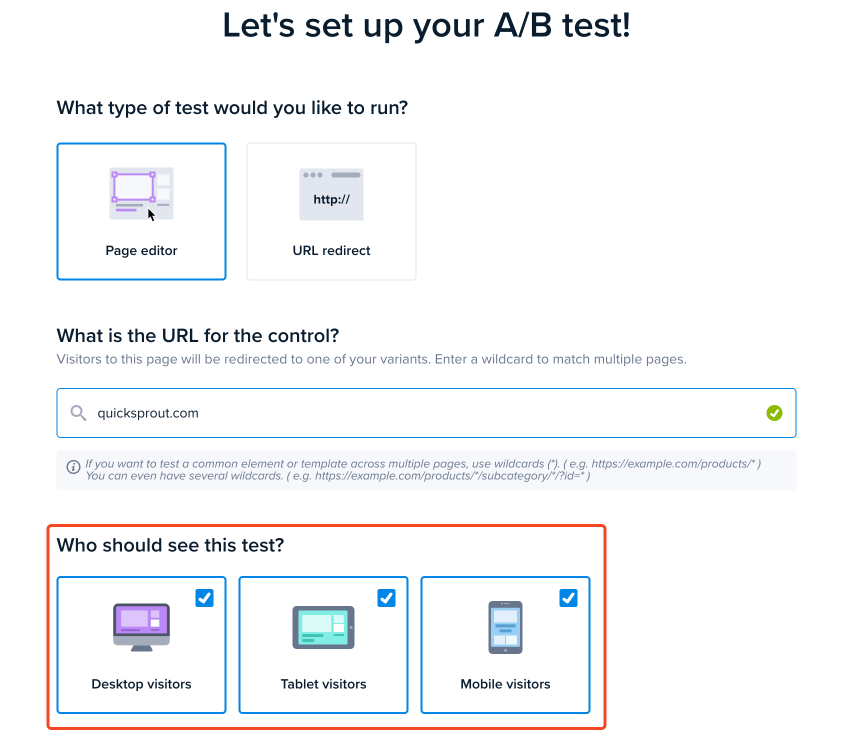Click the green validation checkmark icon

(774, 413)
